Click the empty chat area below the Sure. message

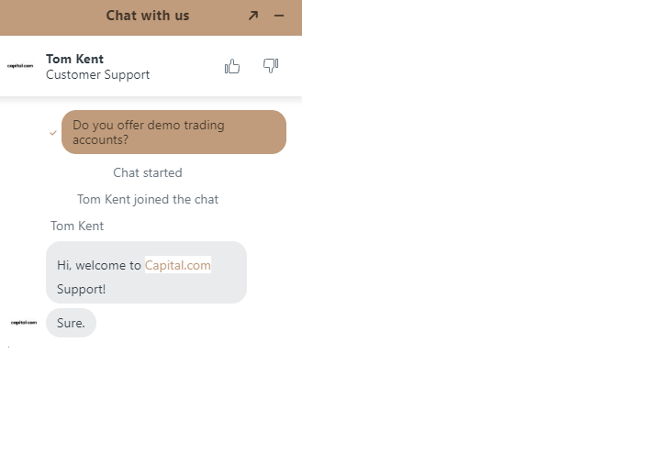[x=151, y=404]
